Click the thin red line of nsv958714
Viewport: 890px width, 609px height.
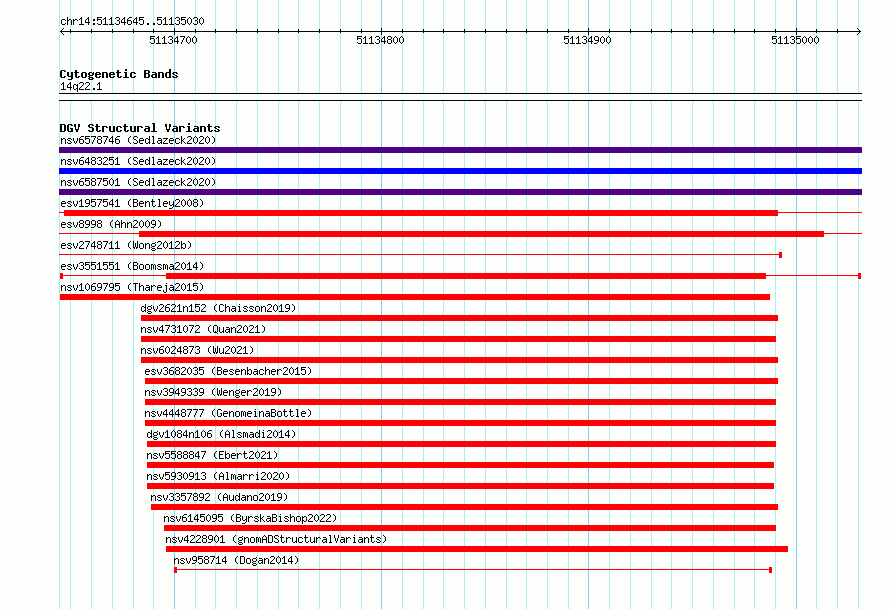tap(473, 570)
